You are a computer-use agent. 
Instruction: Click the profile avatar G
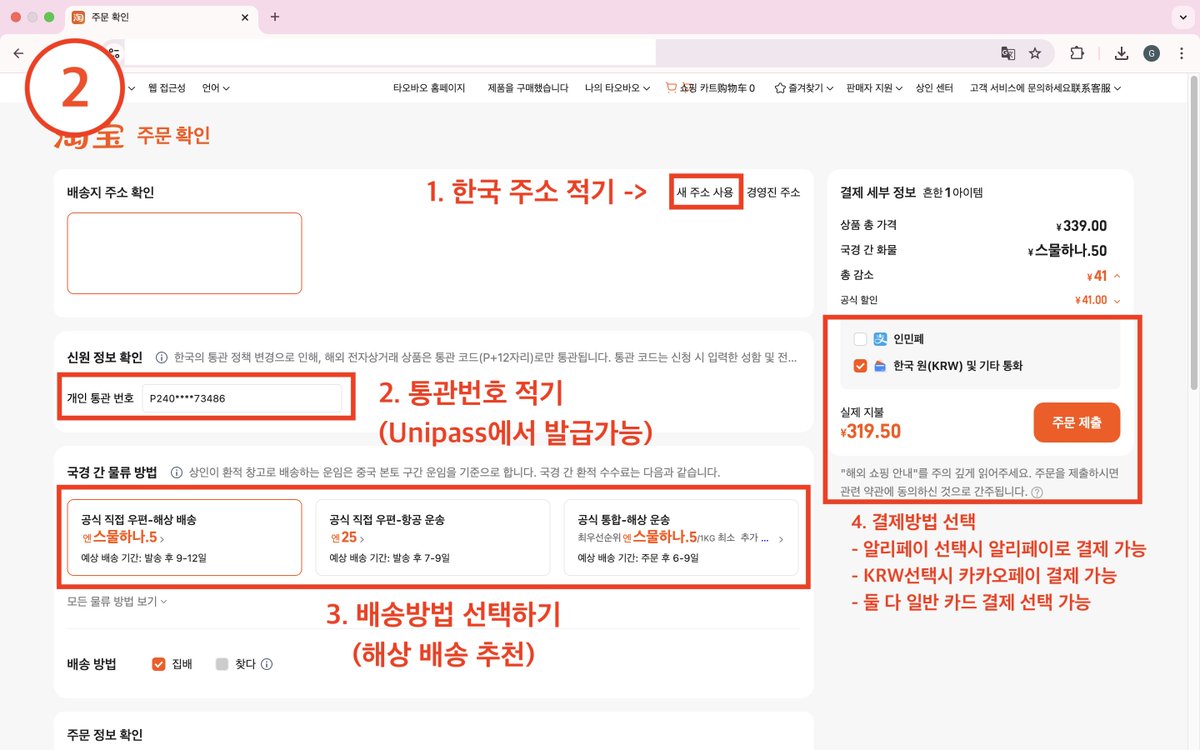1151,52
